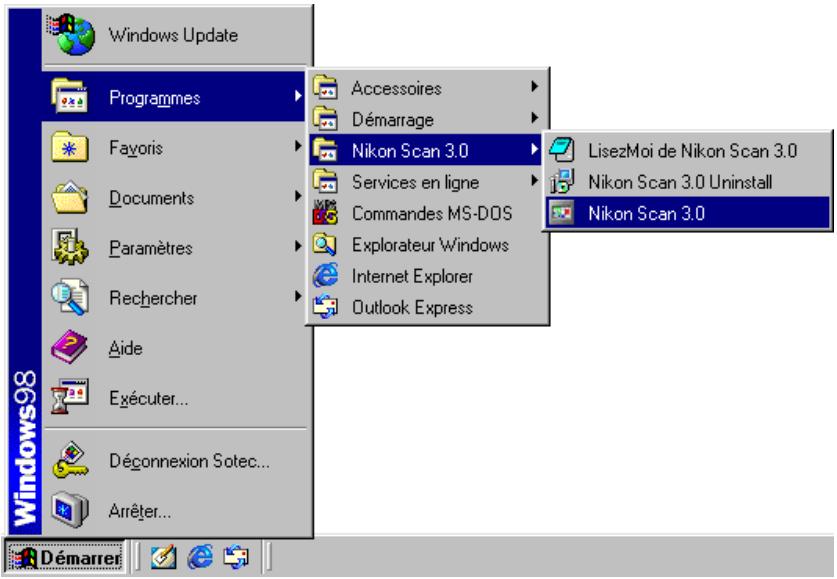Screen dimensions: 837x579
Task: Click the Favoris star folder icon
Action: (x=70, y=147)
